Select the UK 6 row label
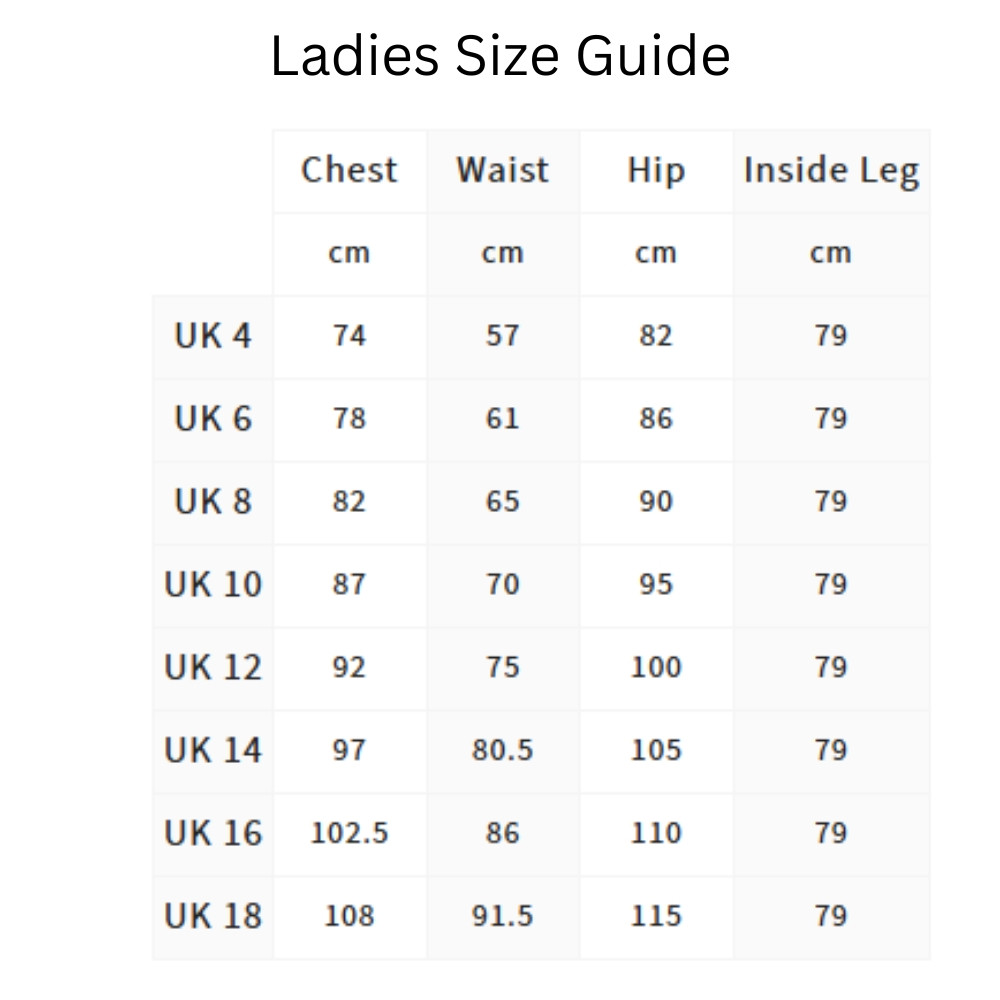The width and height of the screenshot is (1000, 1000). click(213, 419)
